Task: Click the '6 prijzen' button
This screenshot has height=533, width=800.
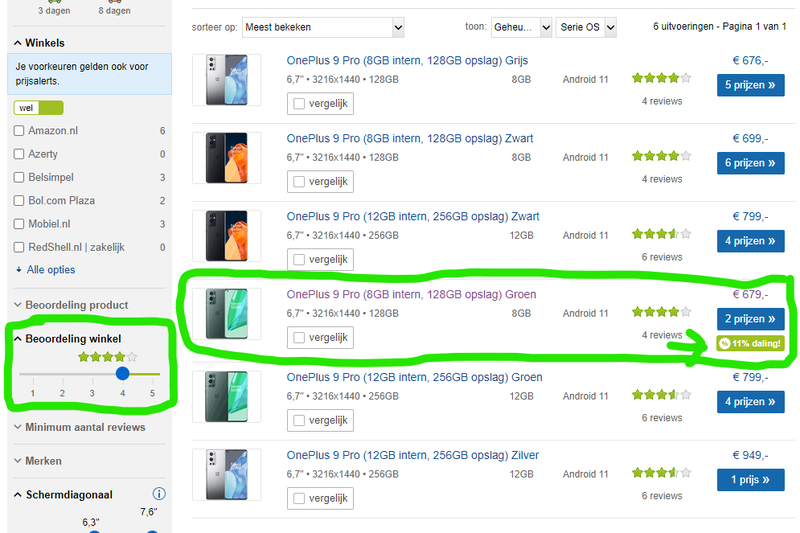Action: click(x=750, y=163)
